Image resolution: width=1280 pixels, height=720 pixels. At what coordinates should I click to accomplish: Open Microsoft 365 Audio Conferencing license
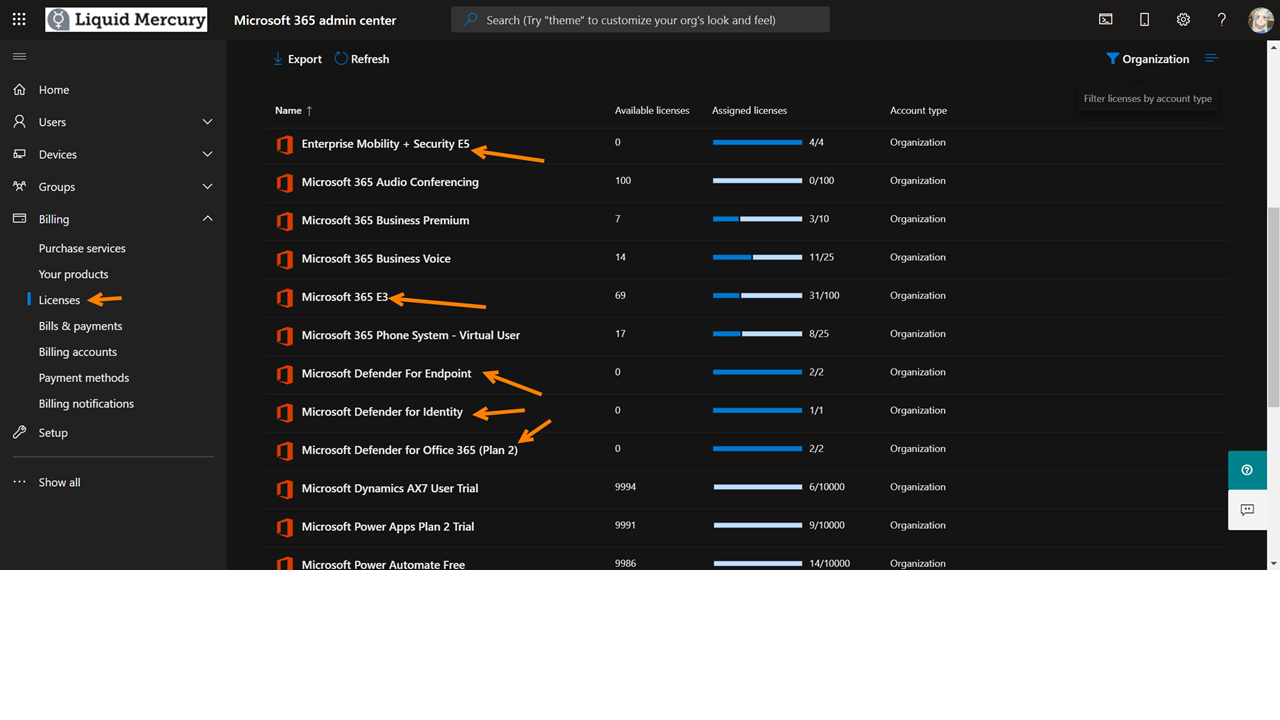390,182
